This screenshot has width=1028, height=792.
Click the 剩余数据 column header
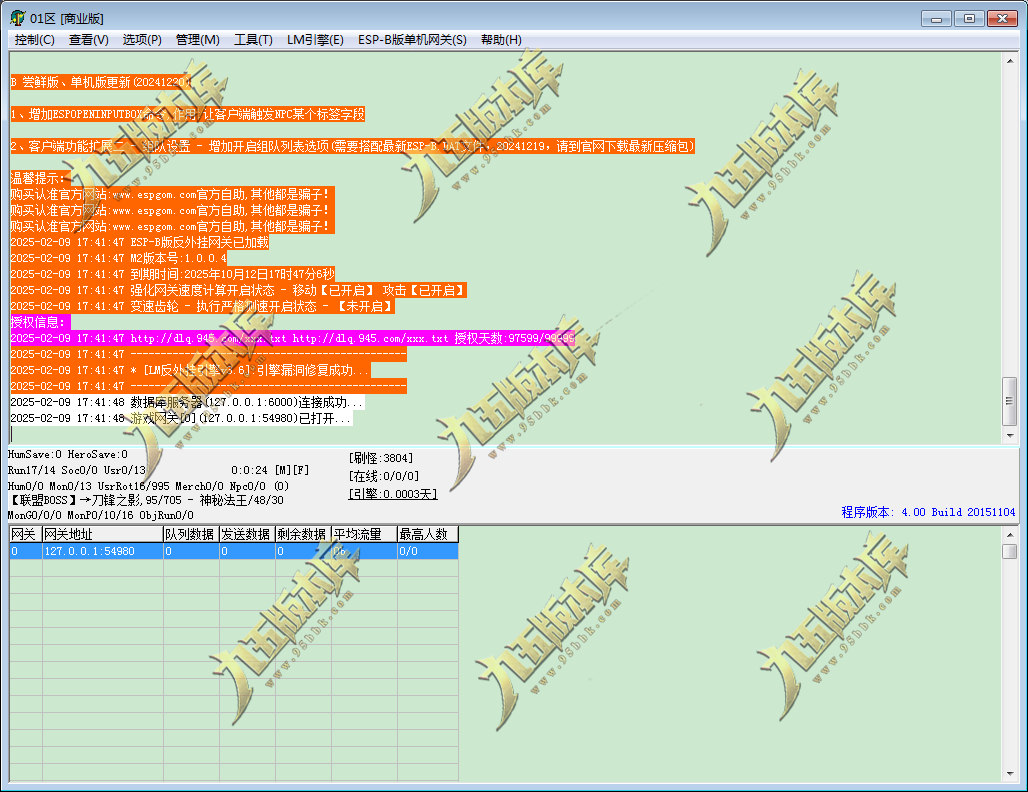[303, 534]
